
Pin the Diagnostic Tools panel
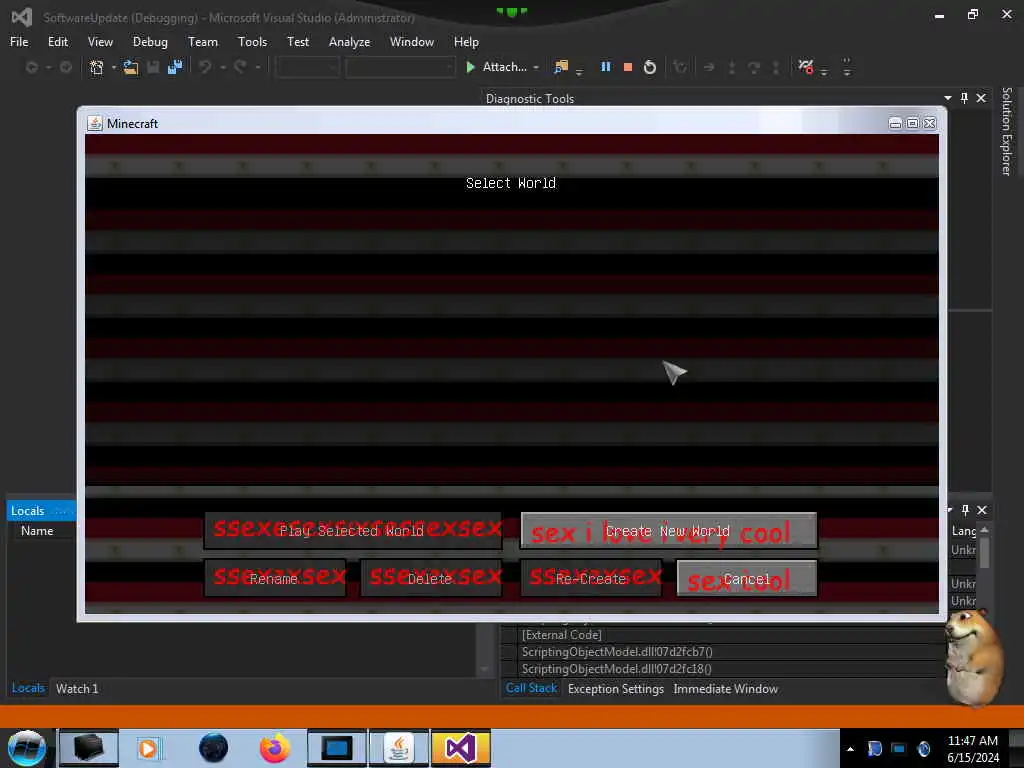pyautogui.click(x=964, y=98)
